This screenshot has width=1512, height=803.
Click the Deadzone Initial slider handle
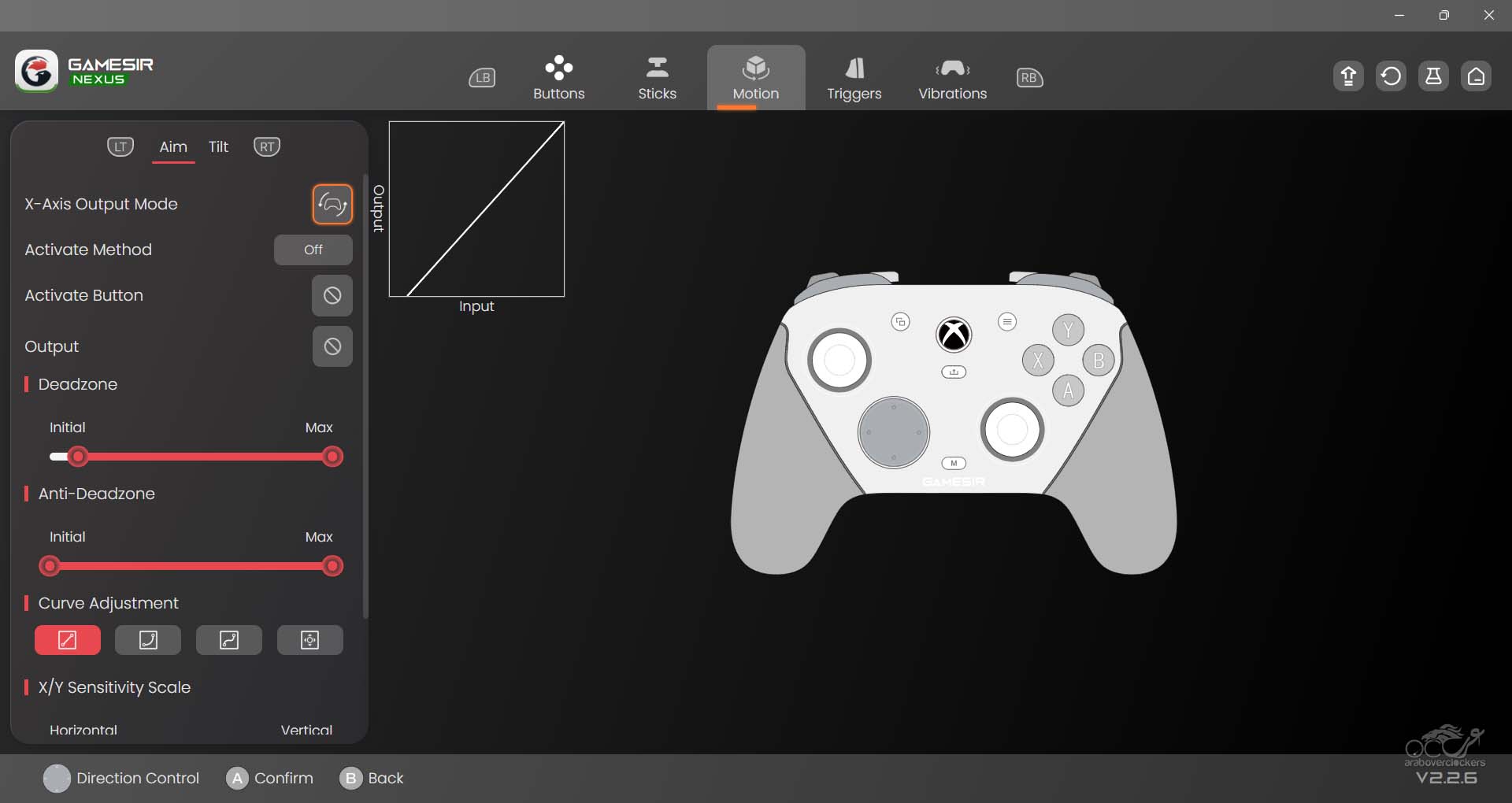point(77,457)
